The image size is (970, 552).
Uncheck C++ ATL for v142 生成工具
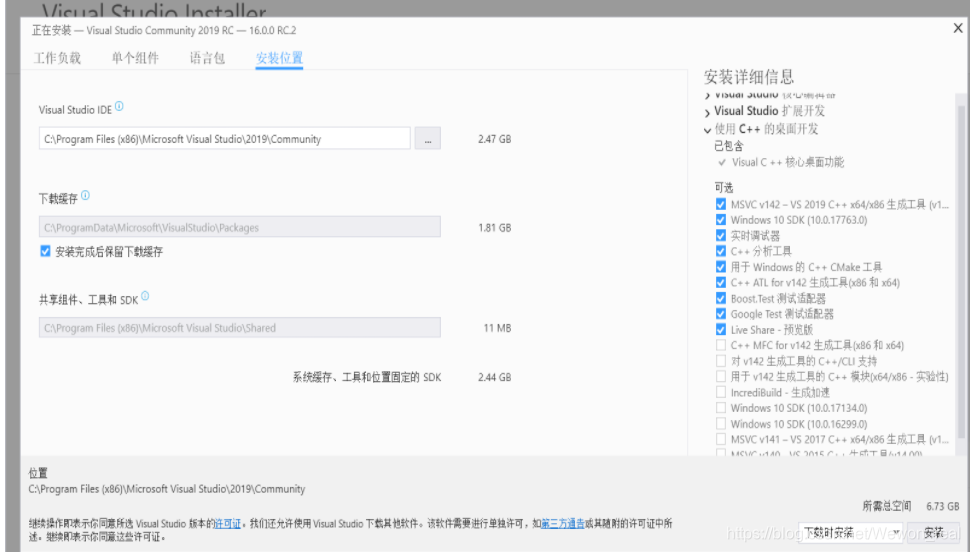click(721, 283)
